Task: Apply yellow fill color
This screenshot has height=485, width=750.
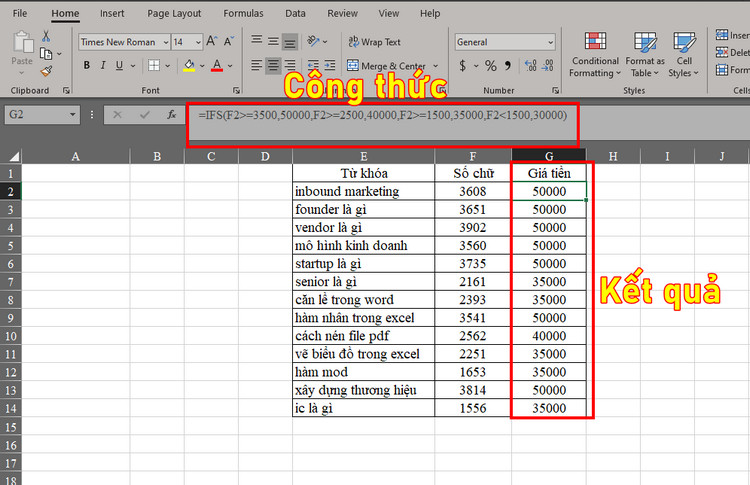Action: pos(189,66)
